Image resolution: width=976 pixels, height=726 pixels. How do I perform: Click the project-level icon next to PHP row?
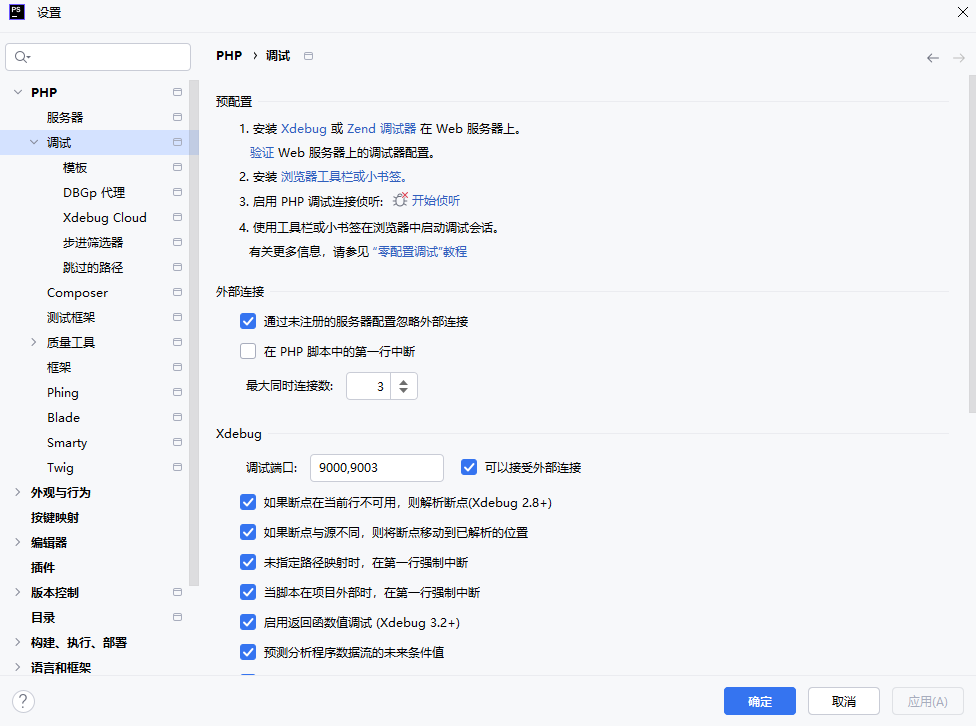click(177, 92)
